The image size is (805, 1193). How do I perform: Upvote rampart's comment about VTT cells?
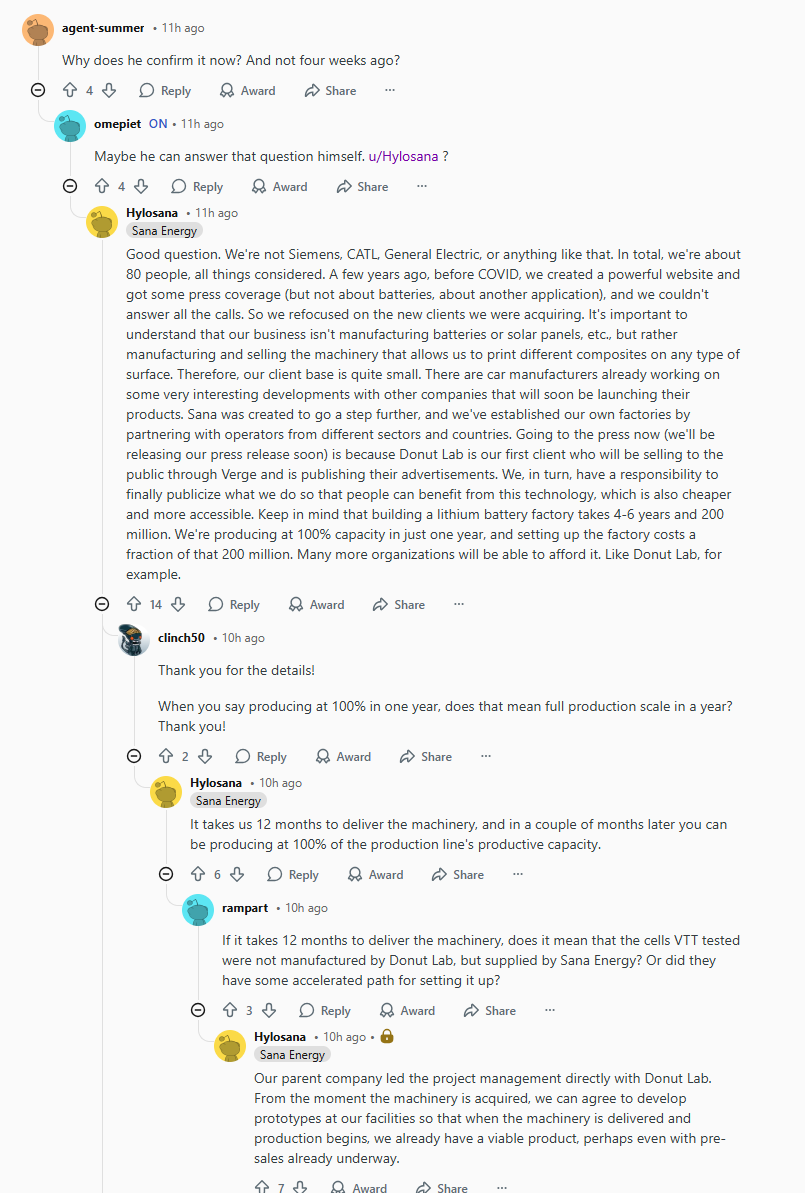coord(230,1010)
